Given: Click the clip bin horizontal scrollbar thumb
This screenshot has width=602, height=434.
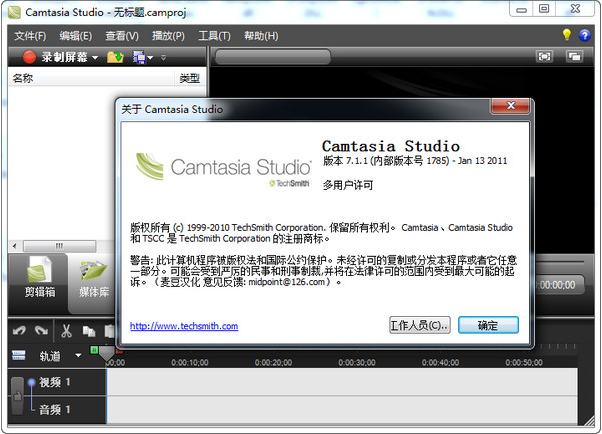Looking at the screenshot, I should 60,246.
